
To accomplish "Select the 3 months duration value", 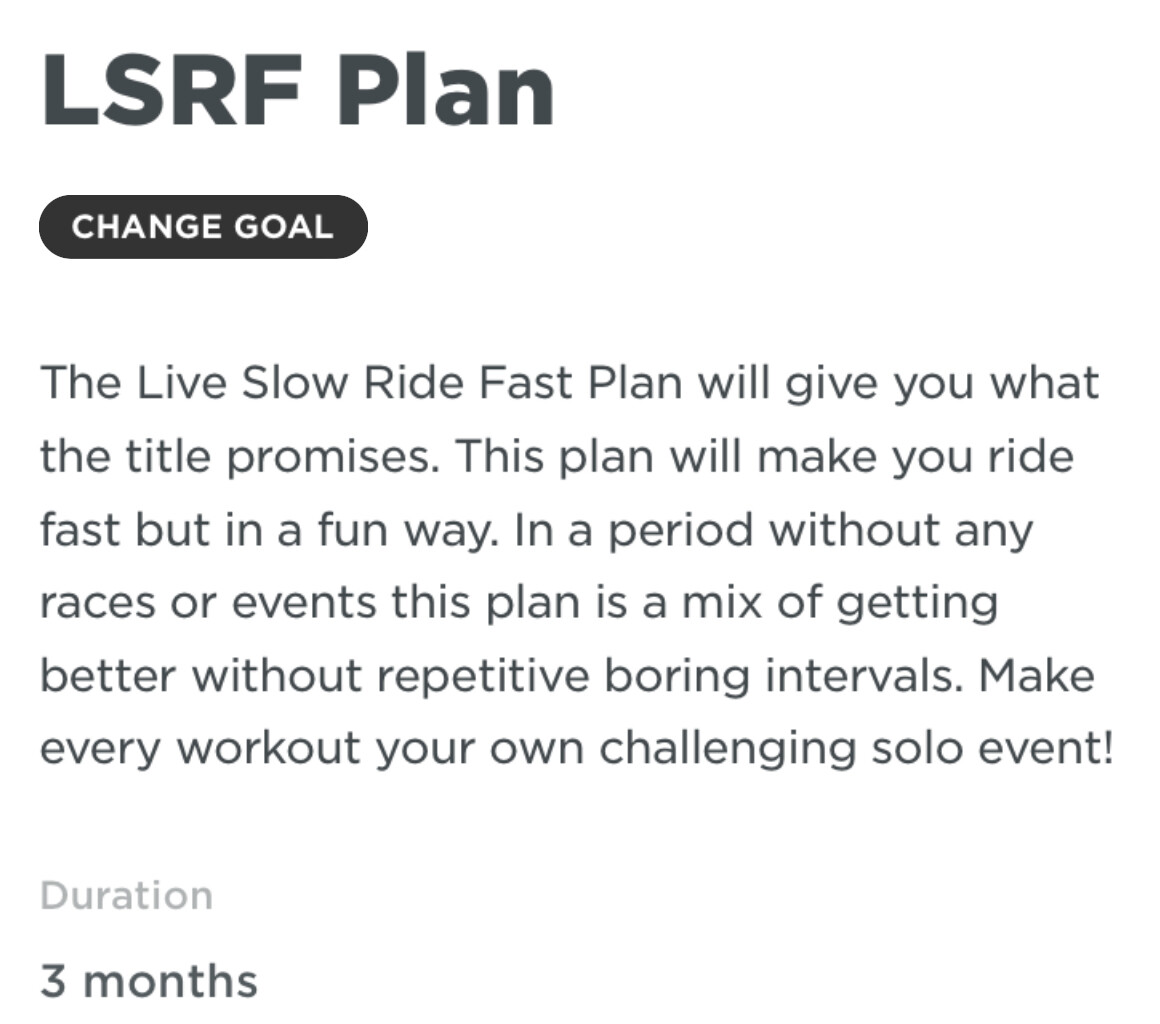I will click(x=149, y=981).
